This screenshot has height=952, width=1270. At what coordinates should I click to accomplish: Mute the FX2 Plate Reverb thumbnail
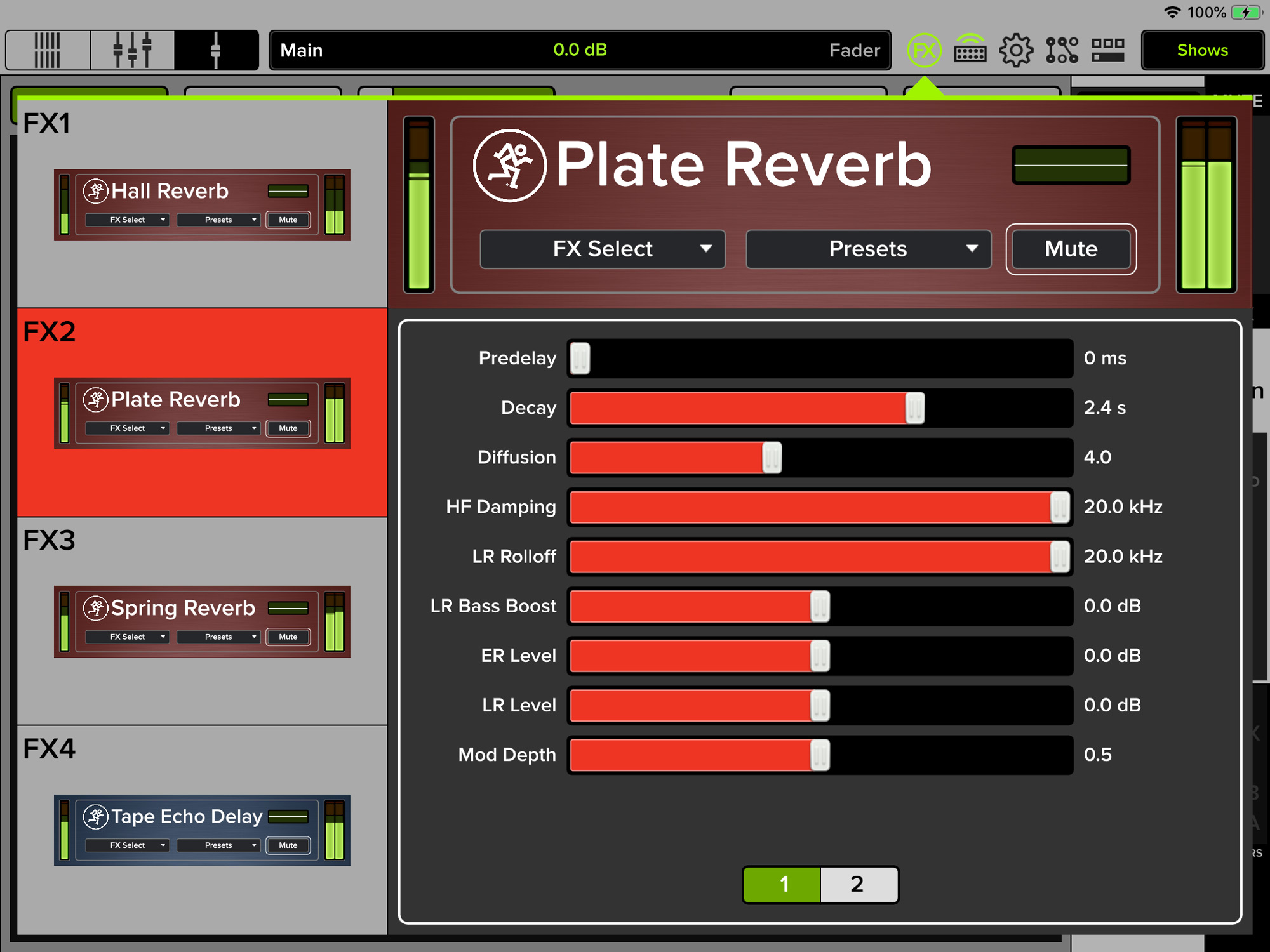click(x=288, y=428)
